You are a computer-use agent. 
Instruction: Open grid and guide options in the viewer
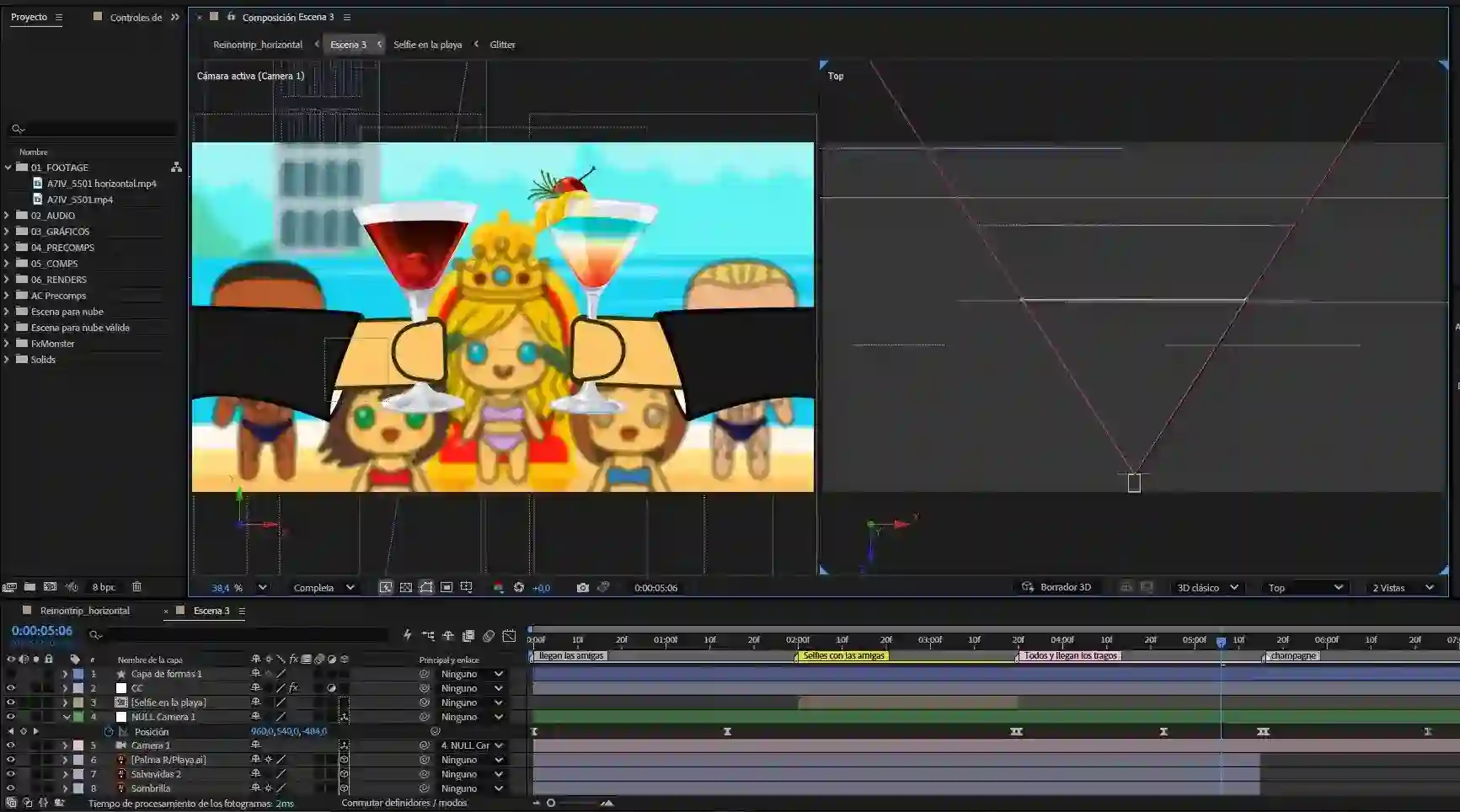point(466,588)
